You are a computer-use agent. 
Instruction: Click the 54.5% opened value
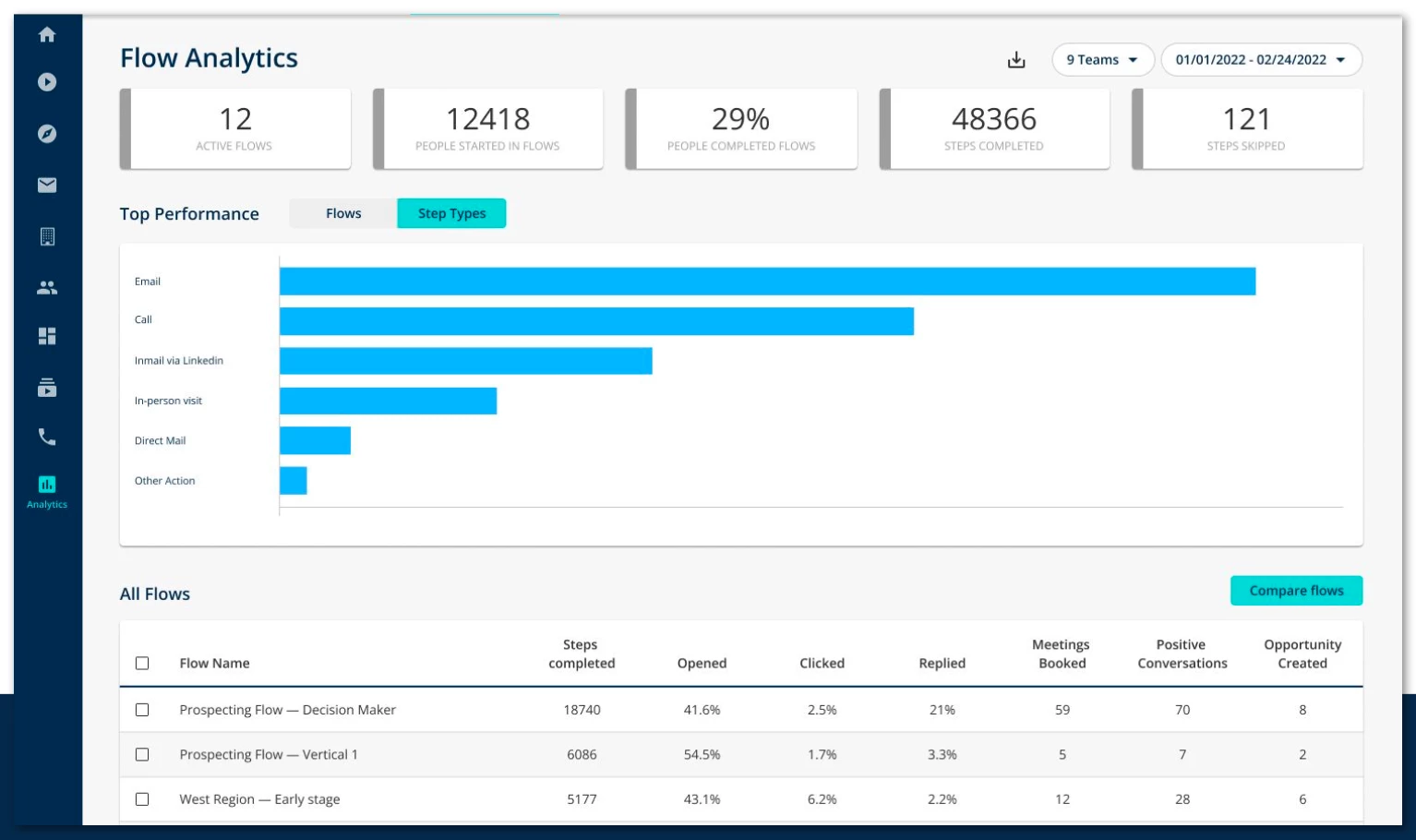click(x=702, y=754)
